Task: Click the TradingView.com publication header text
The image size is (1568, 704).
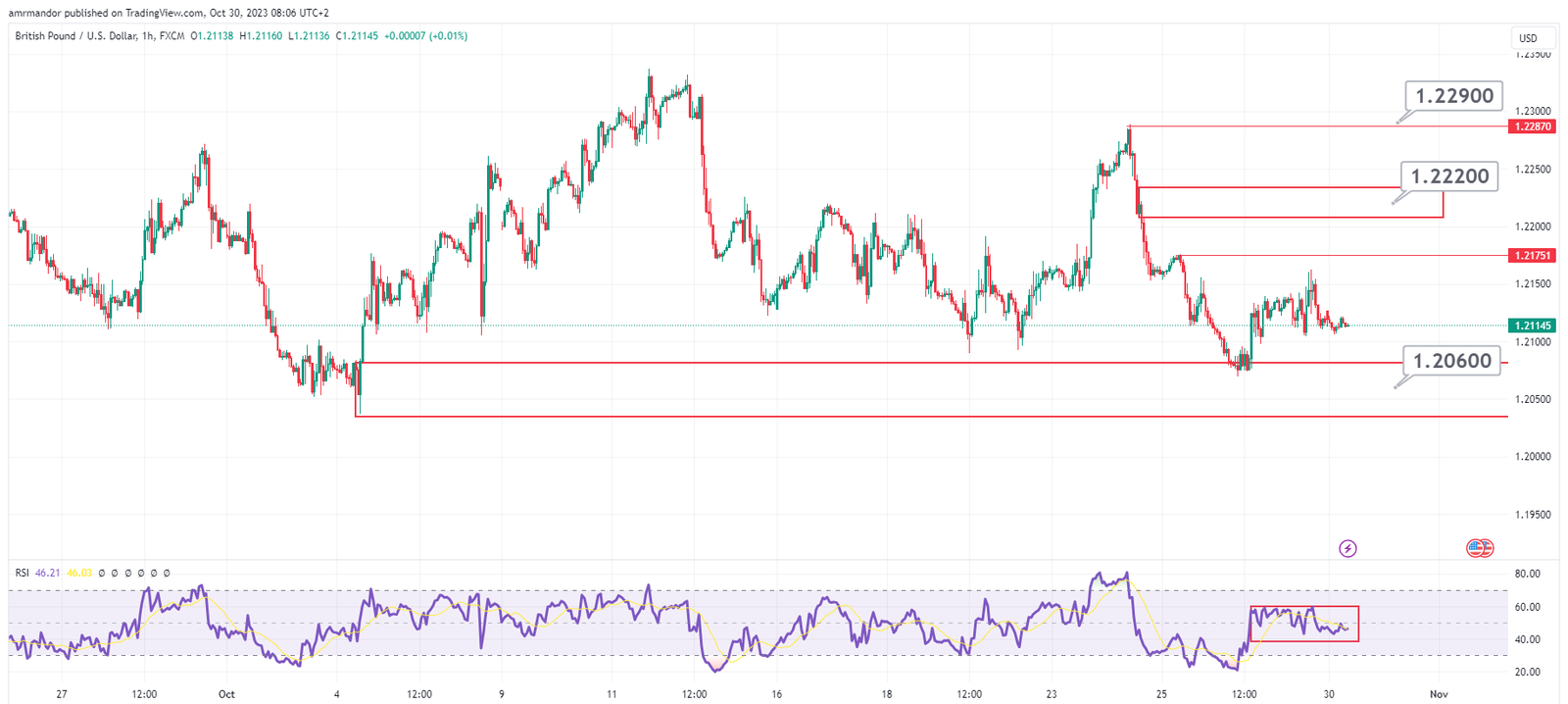Action: pyautogui.click(x=169, y=13)
